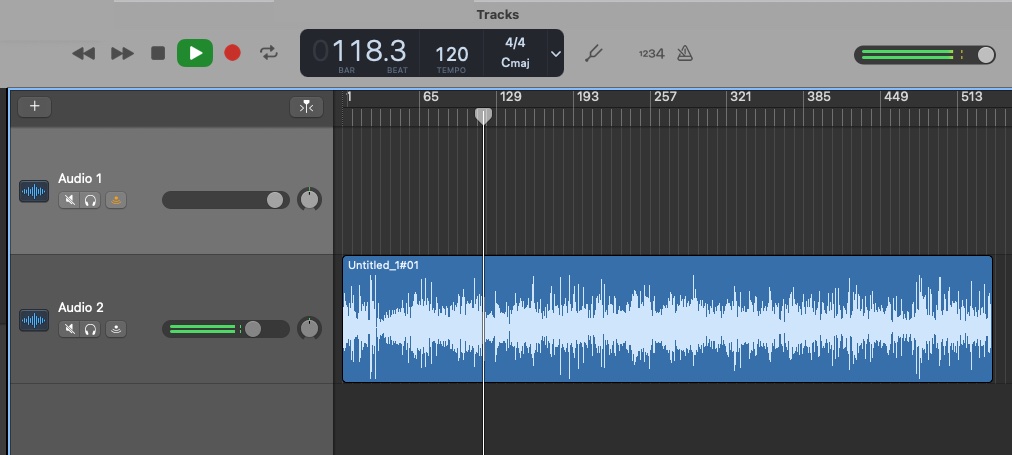Viewport: 1012px width, 455px height.
Task: Click the Audio 1 track waveform icon
Action: 34,191
